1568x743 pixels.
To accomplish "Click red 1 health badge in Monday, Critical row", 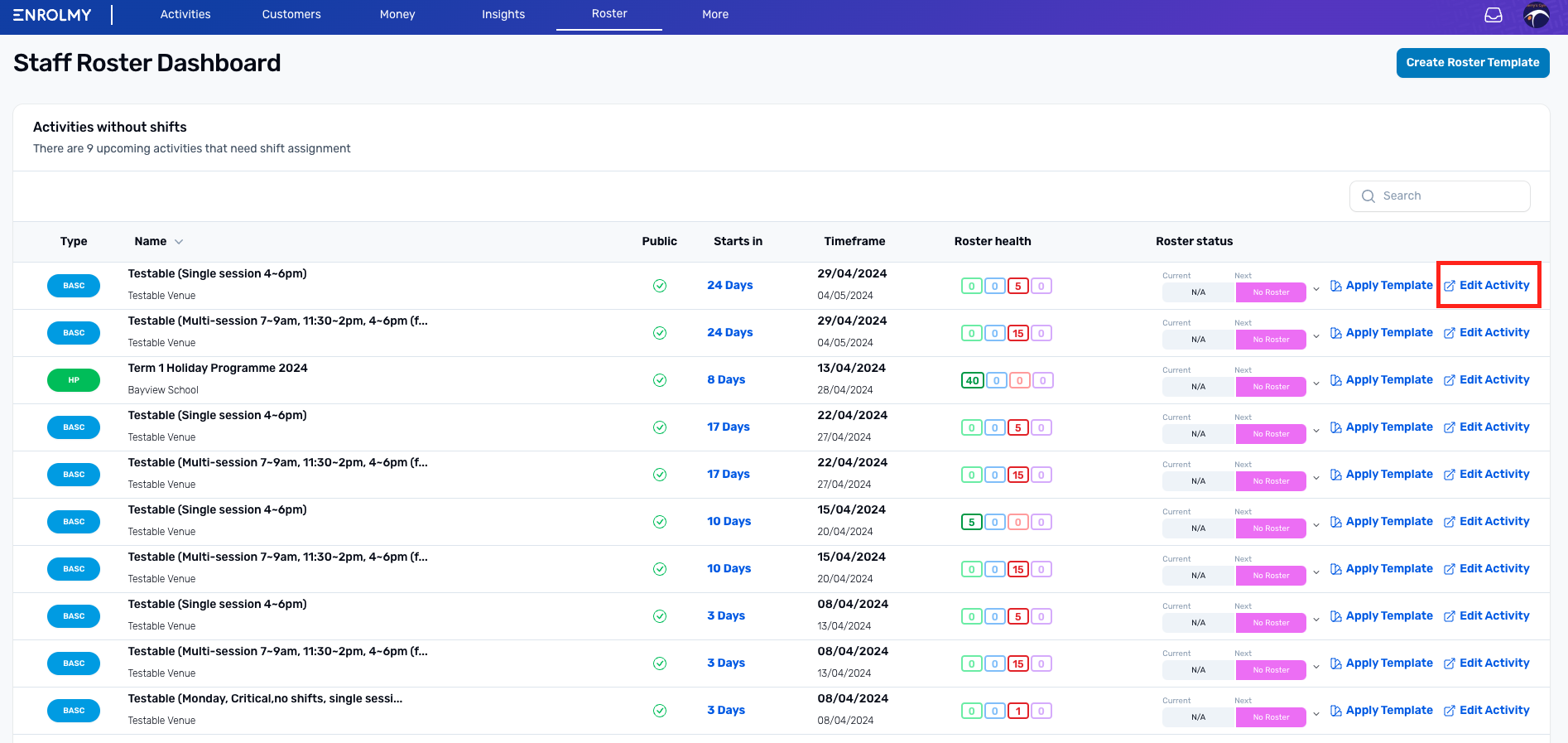I will 1018,712.
